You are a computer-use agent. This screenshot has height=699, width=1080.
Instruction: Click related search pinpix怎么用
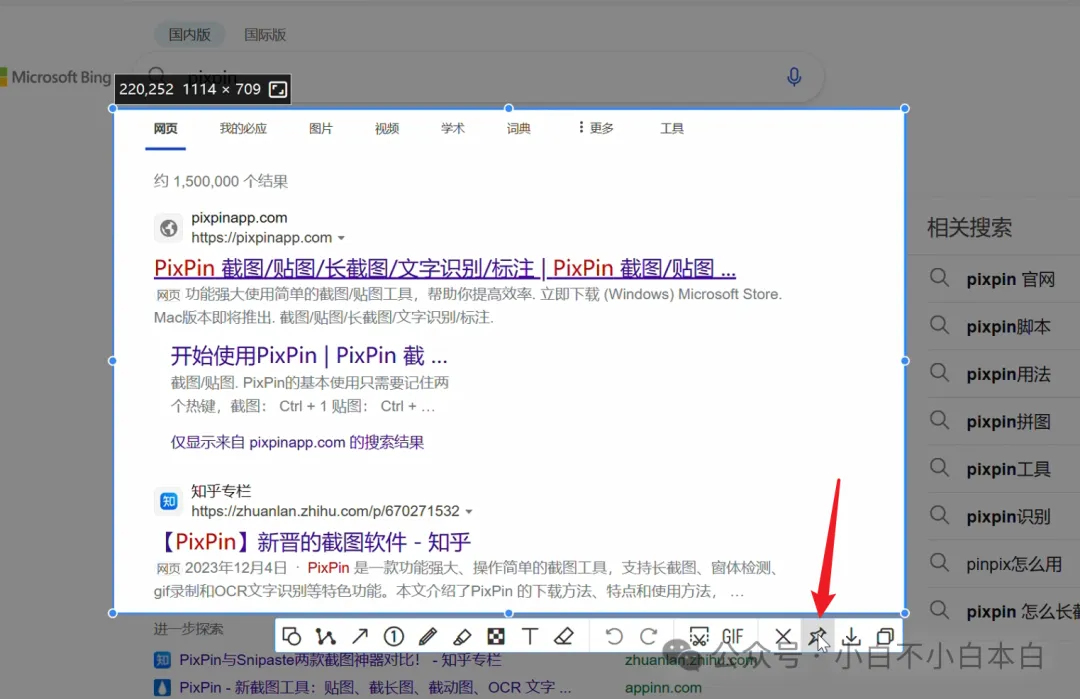tap(1014, 564)
